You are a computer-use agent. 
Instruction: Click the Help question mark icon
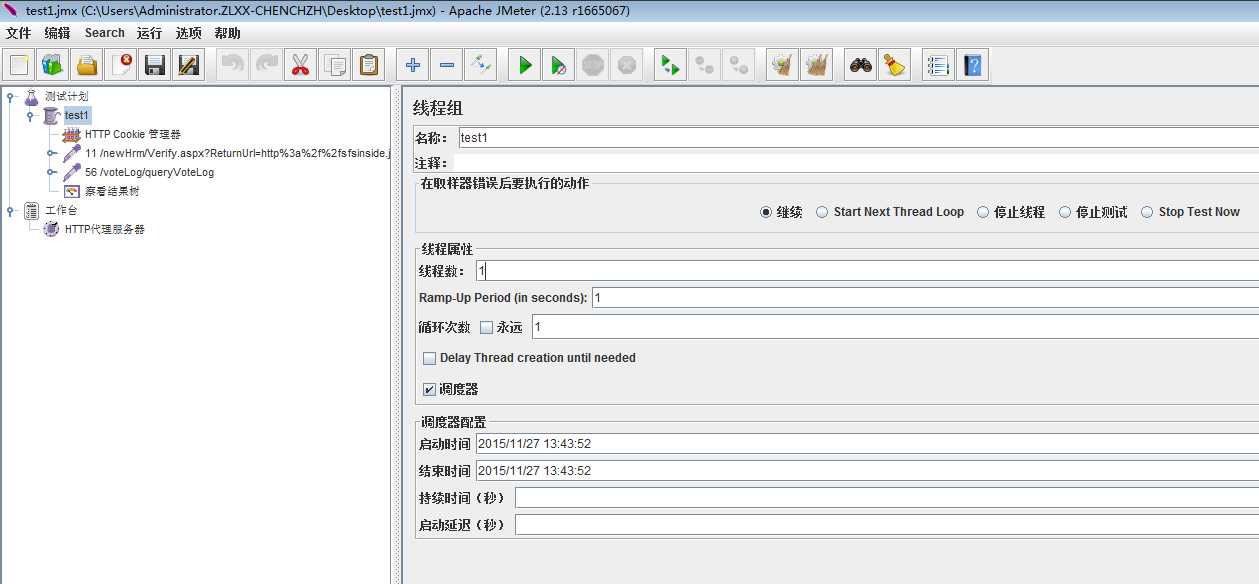[972, 66]
